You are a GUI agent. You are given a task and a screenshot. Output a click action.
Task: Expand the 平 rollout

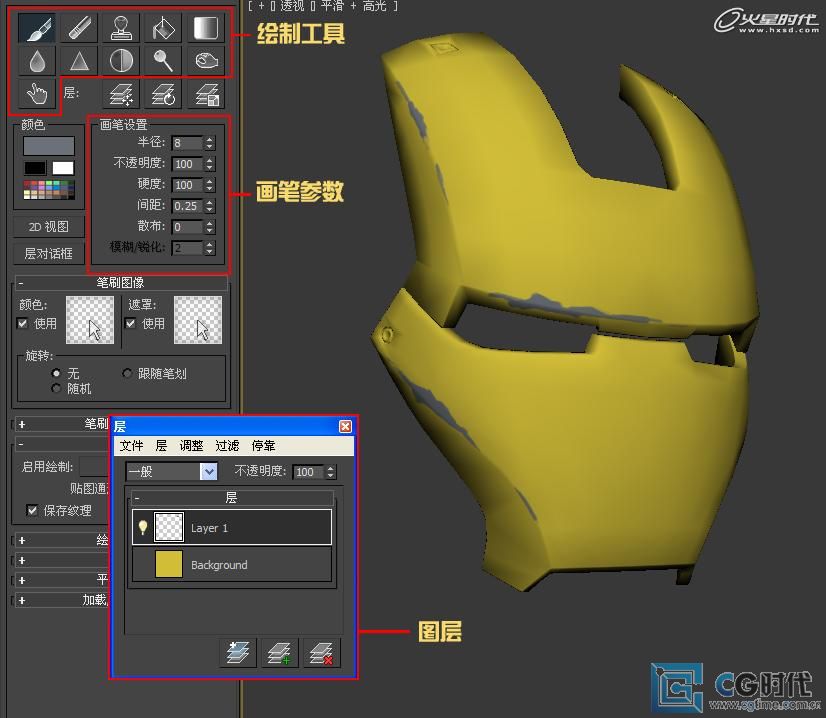tap(22, 580)
